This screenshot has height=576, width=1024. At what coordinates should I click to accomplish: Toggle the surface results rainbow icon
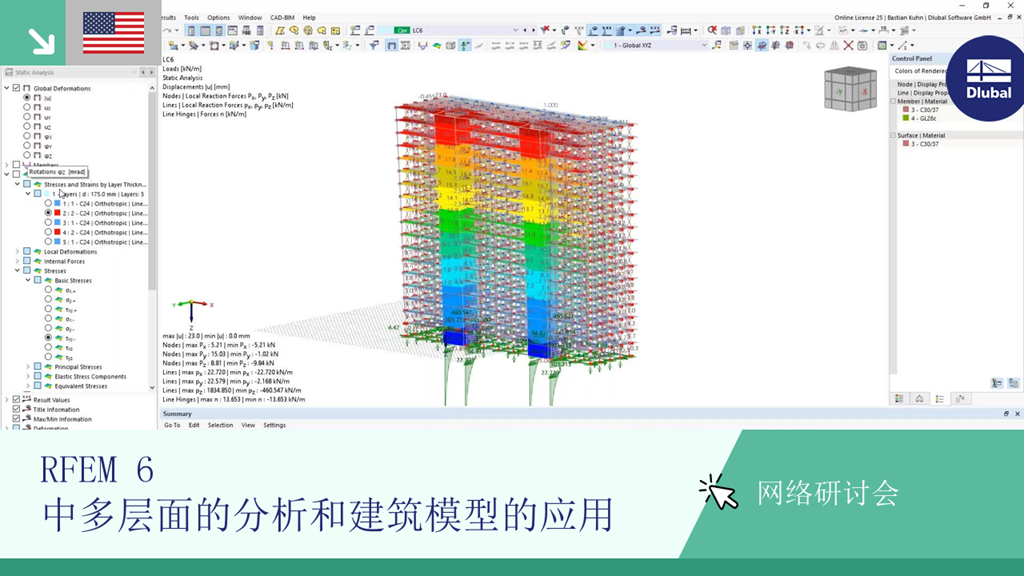point(437,45)
